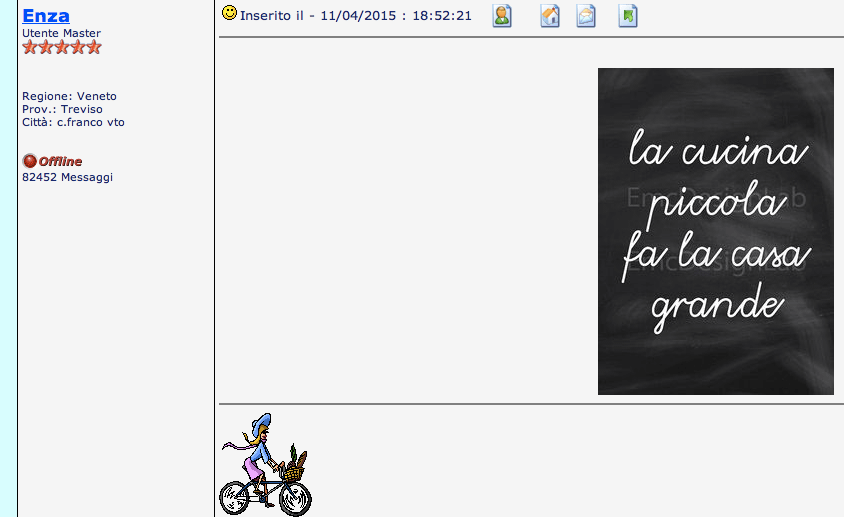Click the yellow smiley face icon

pyautogui.click(x=230, y=13)
